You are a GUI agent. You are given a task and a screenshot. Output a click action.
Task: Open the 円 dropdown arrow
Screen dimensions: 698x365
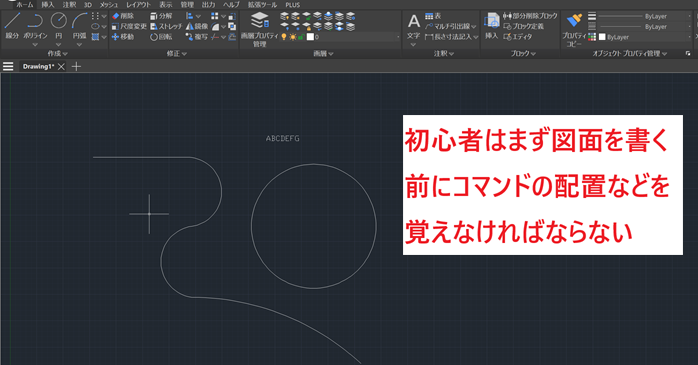point(58,45)
